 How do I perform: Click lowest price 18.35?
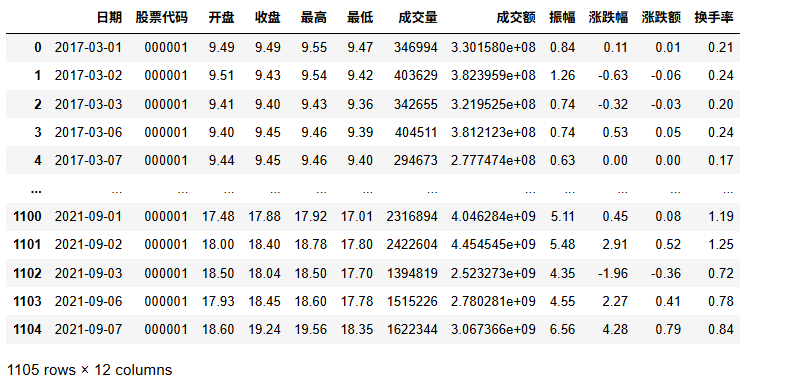(357, 329)
